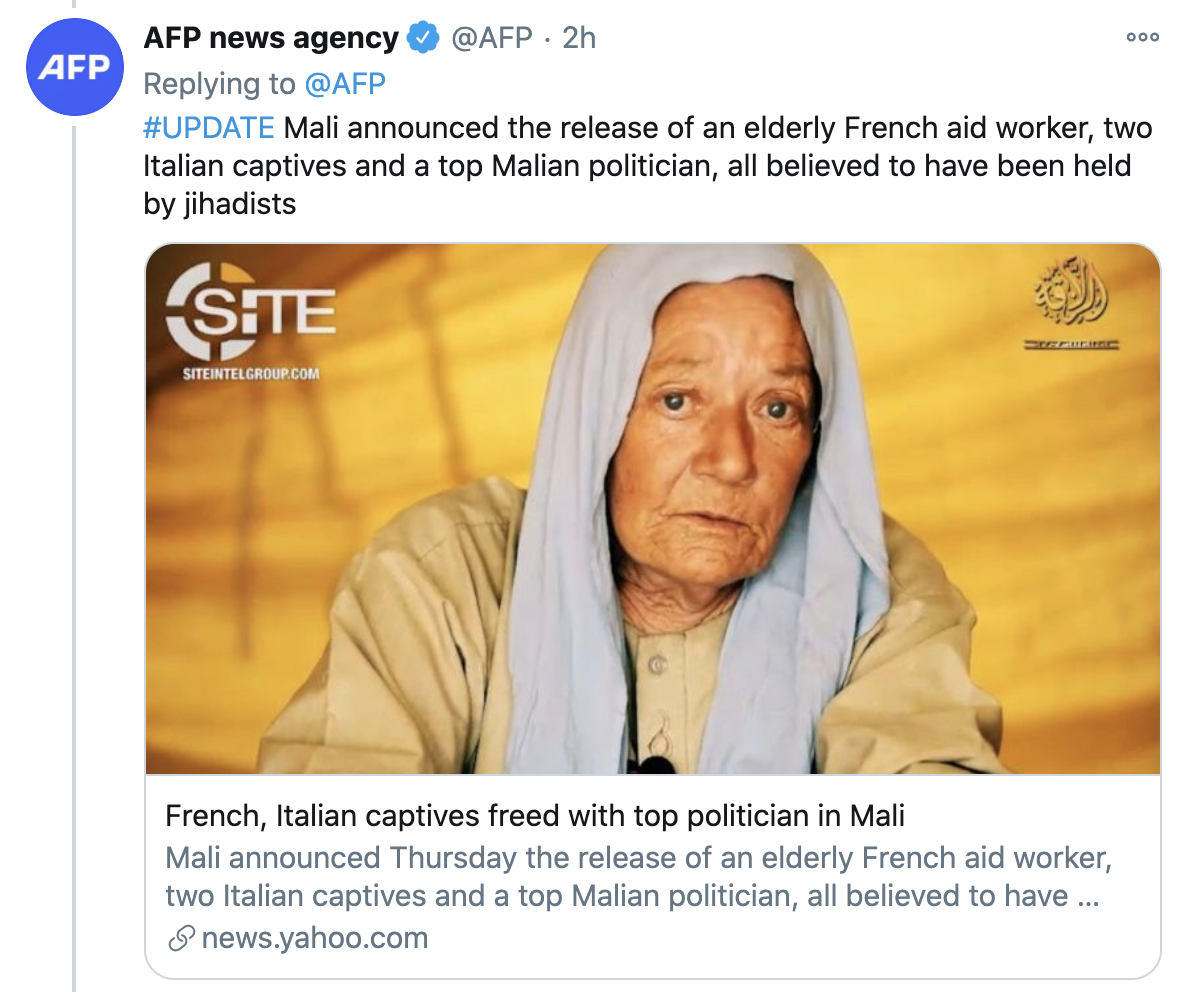This screenshot has width=1186, height=992.
Task: Open the card photo of veiled woman
Action: [x=653, y=509]
